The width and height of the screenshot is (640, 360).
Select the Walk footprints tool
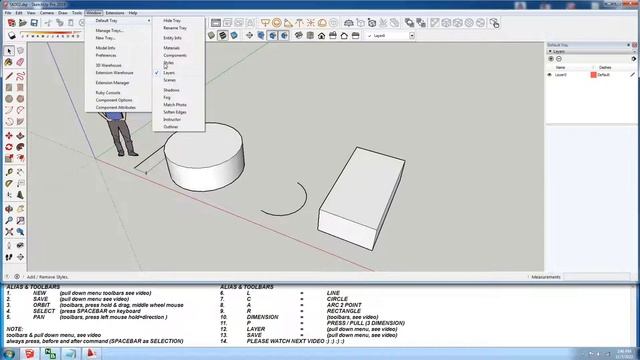point(9,257)
